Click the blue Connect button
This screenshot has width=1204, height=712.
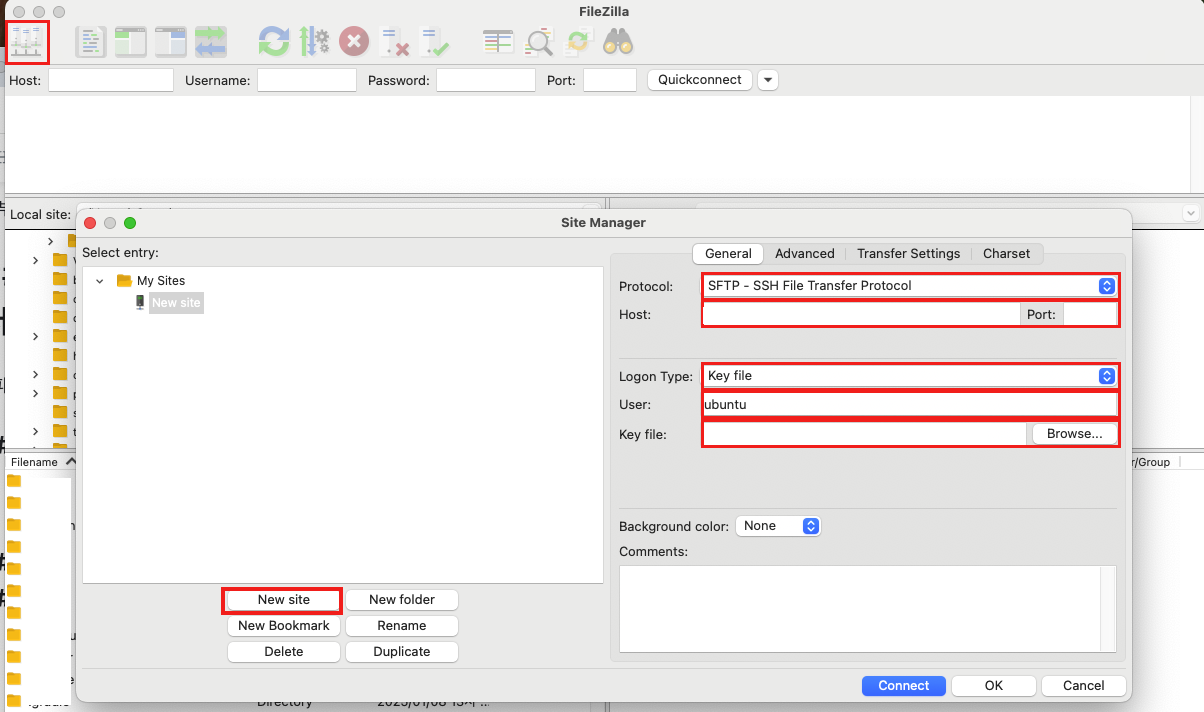[904, 686]
